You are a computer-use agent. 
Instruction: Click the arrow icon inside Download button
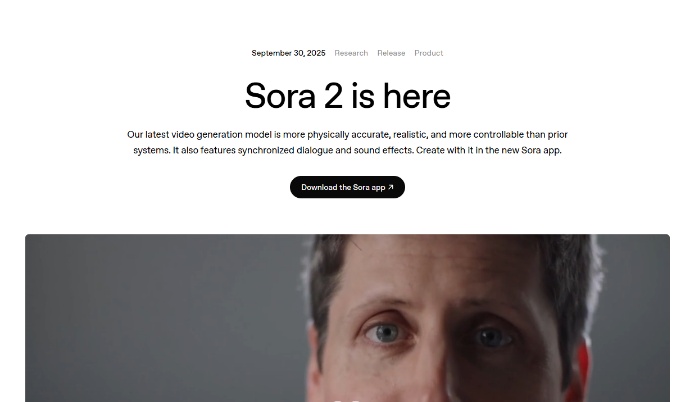point(391,187)
